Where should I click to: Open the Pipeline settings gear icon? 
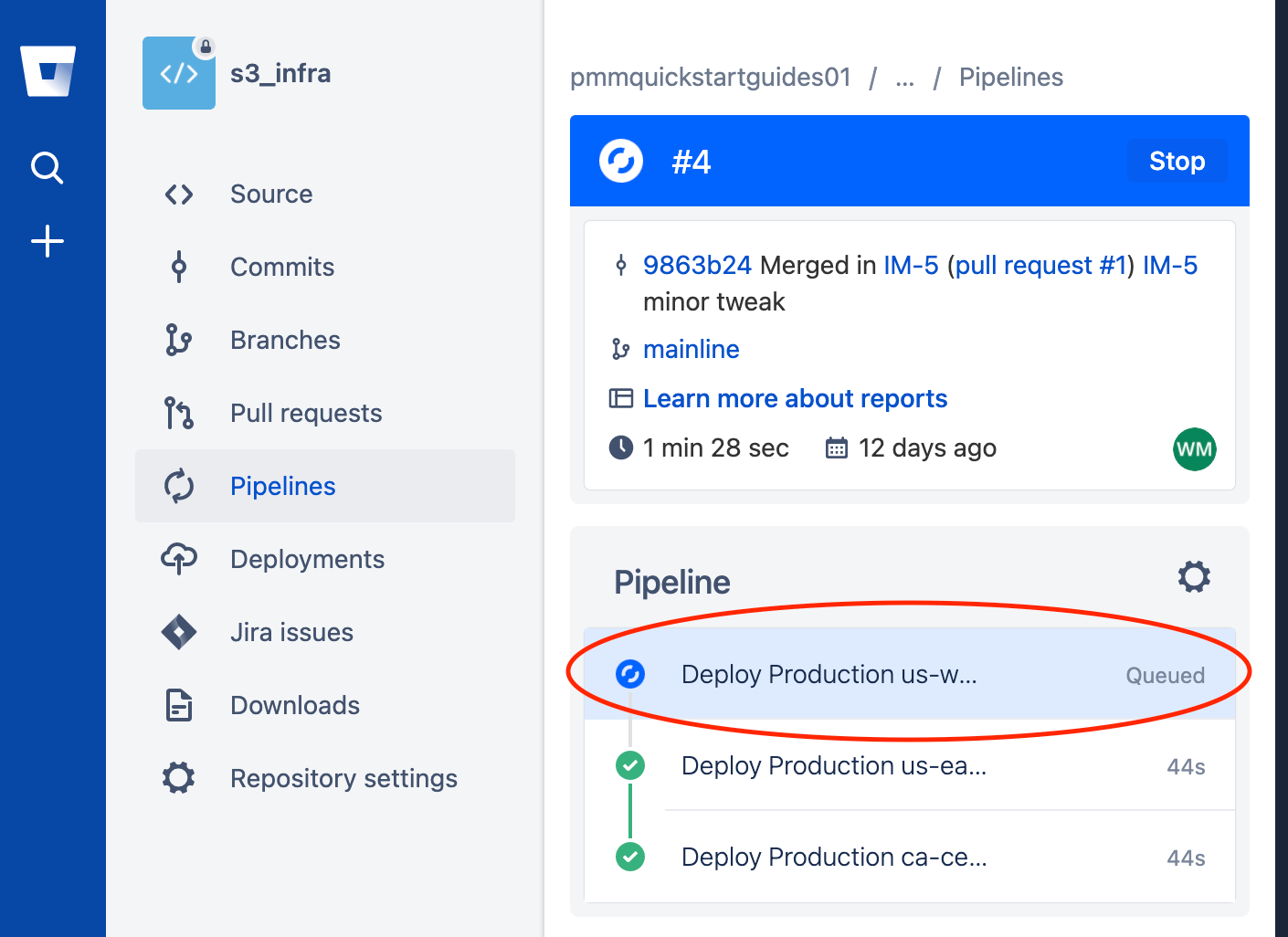(x=1193, y=576)
